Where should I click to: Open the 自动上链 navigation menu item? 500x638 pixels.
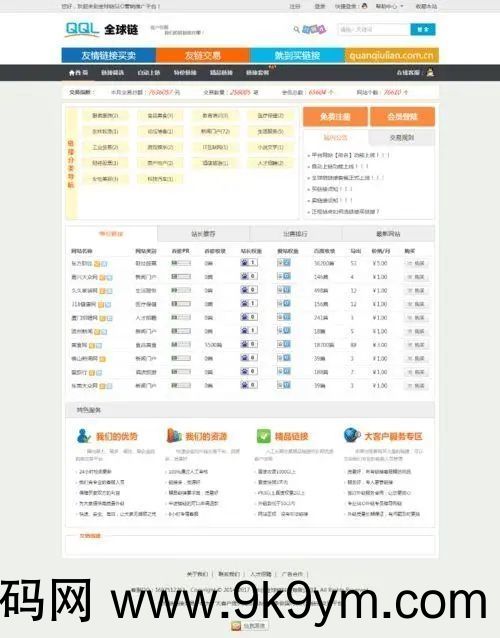148,73
